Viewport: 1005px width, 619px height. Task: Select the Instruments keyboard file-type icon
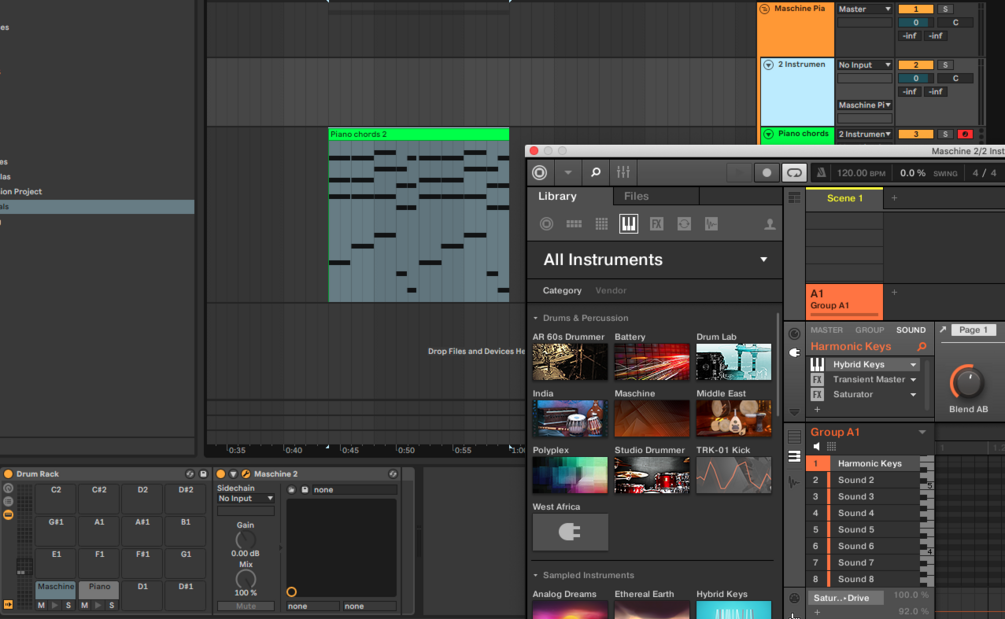(629, 224)
